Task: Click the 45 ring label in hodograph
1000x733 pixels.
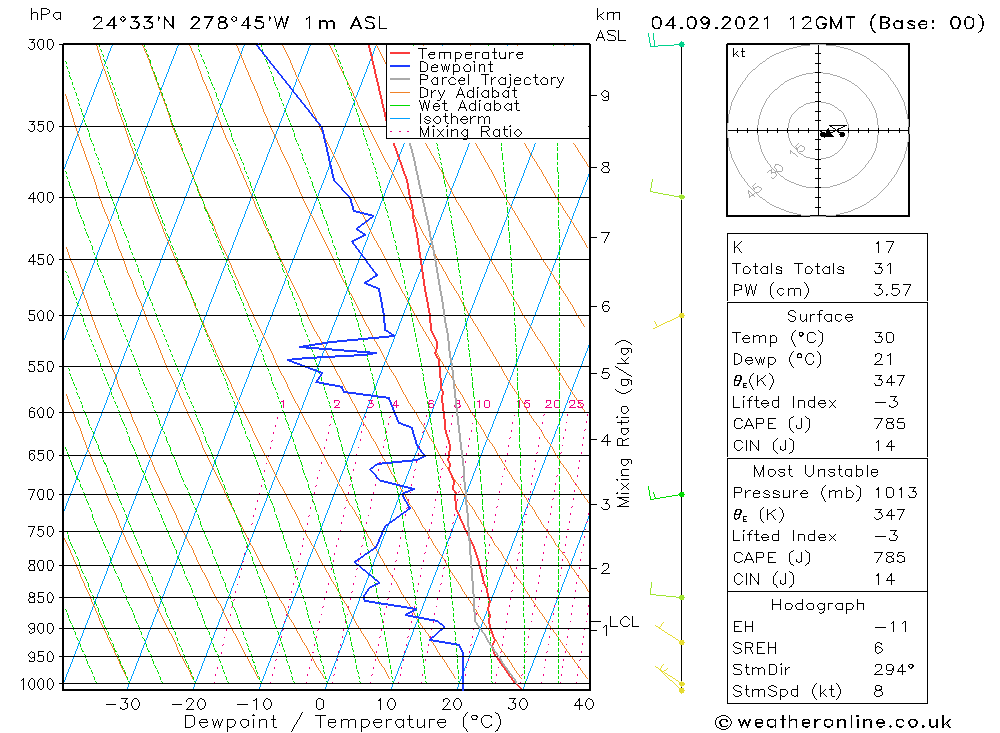Action: tap(754, 190)
